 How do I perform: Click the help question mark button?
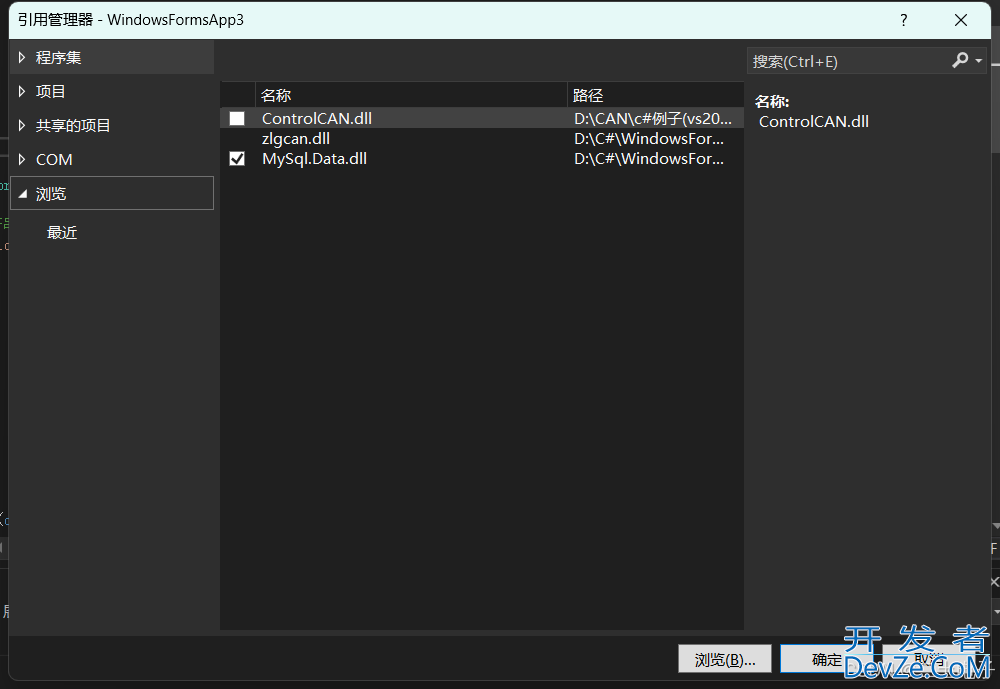[x=904, y=20]
